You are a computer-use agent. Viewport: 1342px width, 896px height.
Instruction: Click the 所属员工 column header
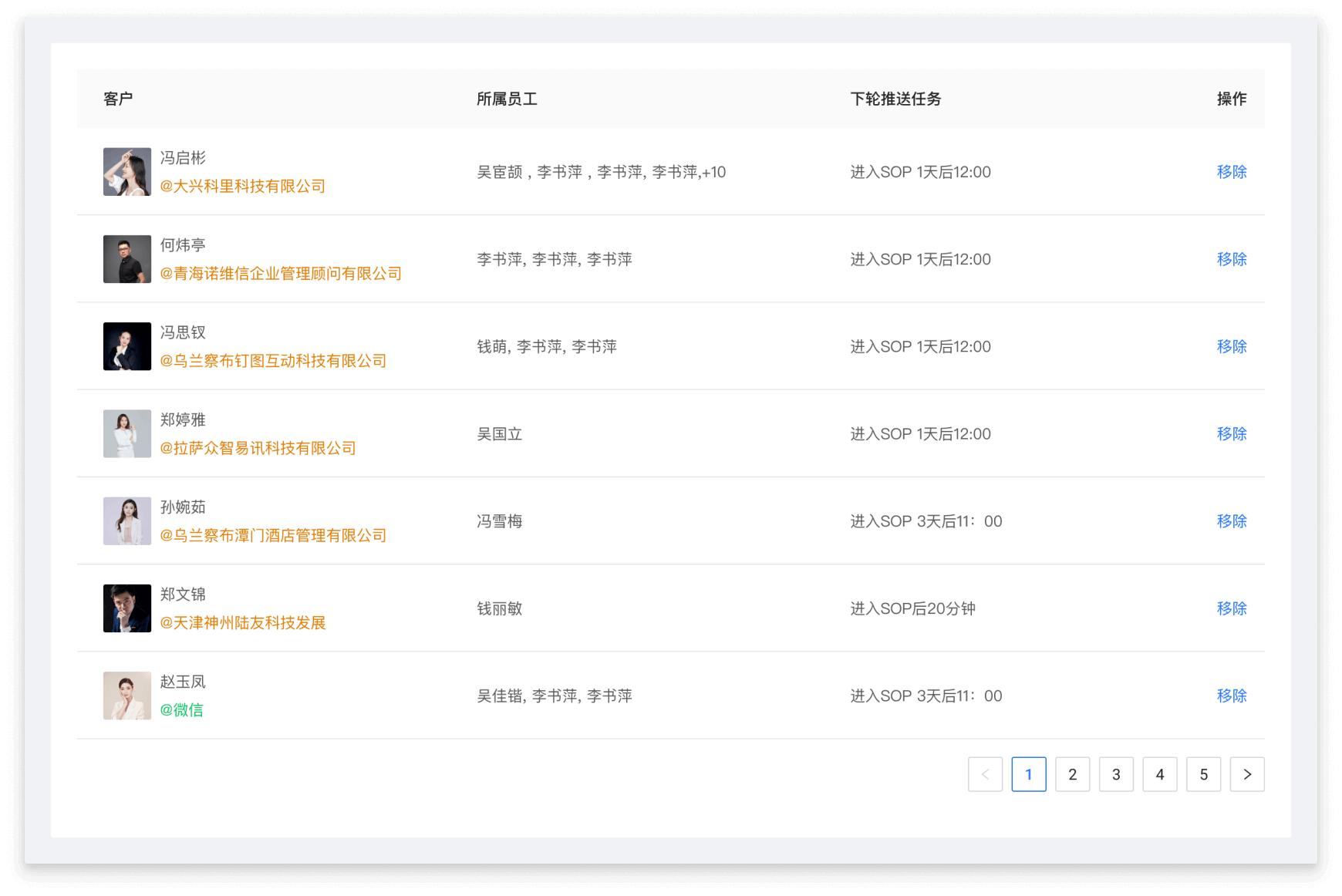click(507, 99)
